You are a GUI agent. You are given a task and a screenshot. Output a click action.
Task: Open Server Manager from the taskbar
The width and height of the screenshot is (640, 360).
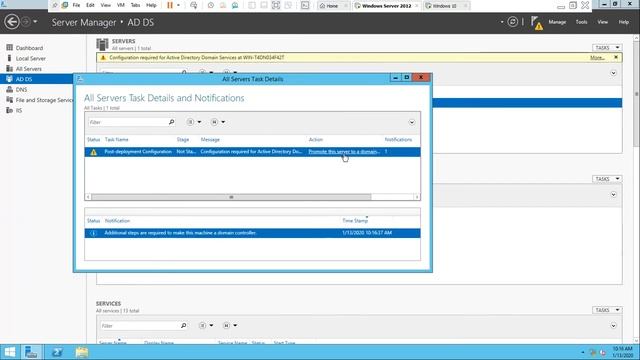point(31,352)
